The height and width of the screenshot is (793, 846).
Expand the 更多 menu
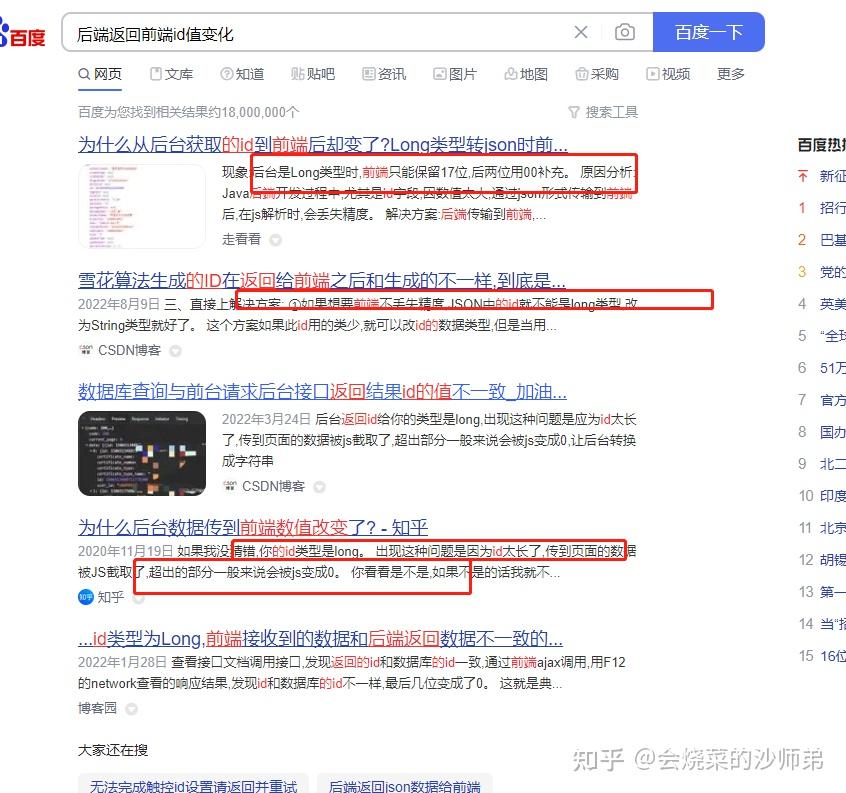click(731, 74)
